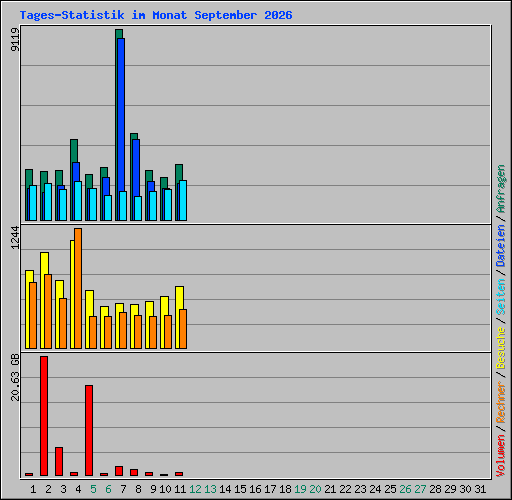Click the chart title Tages-Statistik im Monat September 2026
Viewport: 512px width, 500px height.
pos(156,15)
